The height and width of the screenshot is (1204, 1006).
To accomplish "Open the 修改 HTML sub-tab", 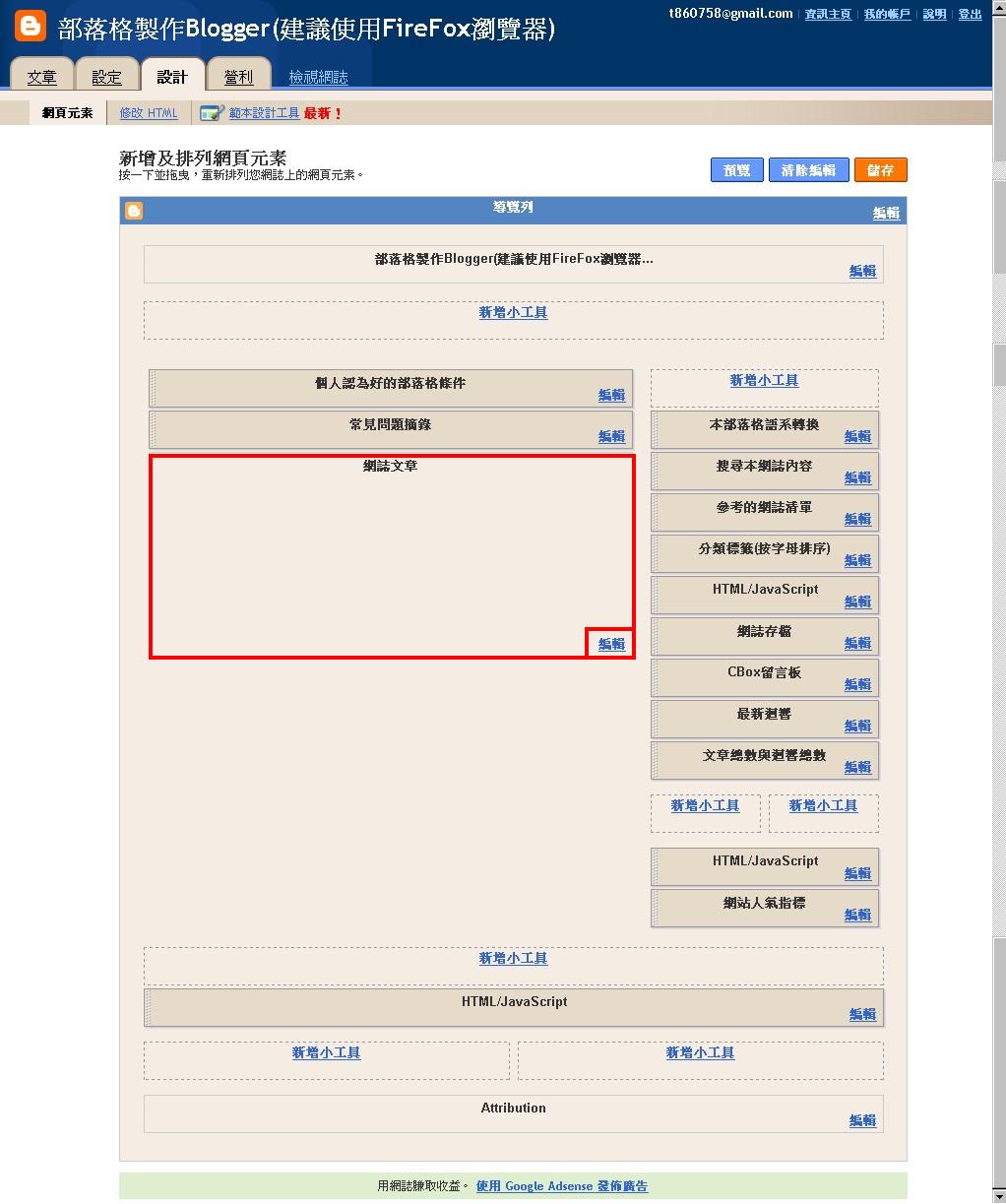I will [x=149, y=113].
